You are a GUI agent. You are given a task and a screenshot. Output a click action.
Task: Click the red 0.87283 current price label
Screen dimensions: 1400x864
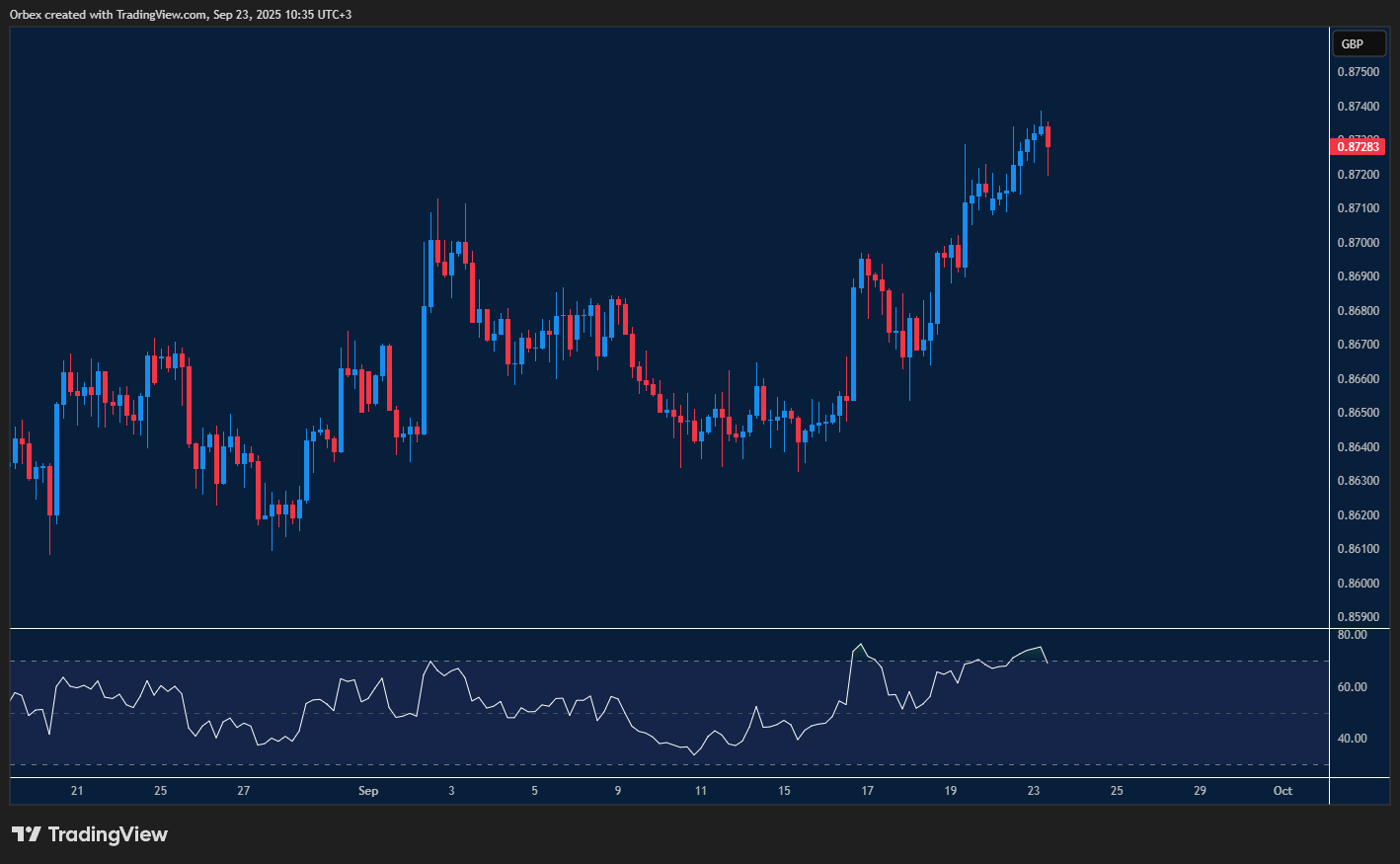coord(1359,147)
